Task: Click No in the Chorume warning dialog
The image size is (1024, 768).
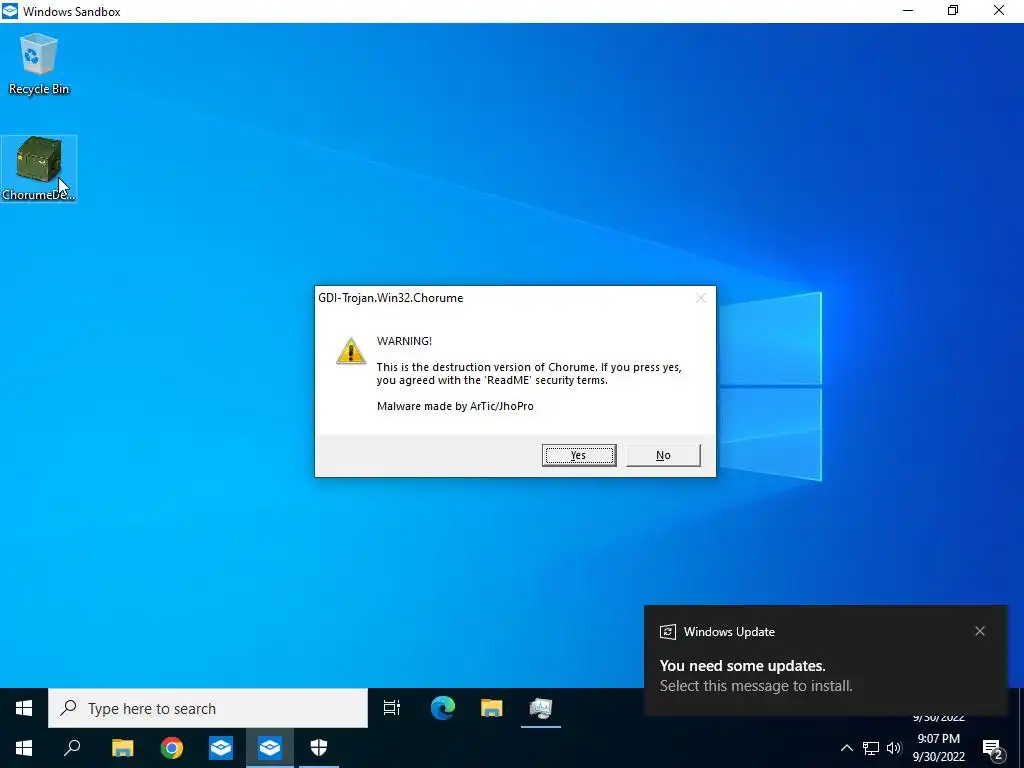Action: tap(663, 455)
